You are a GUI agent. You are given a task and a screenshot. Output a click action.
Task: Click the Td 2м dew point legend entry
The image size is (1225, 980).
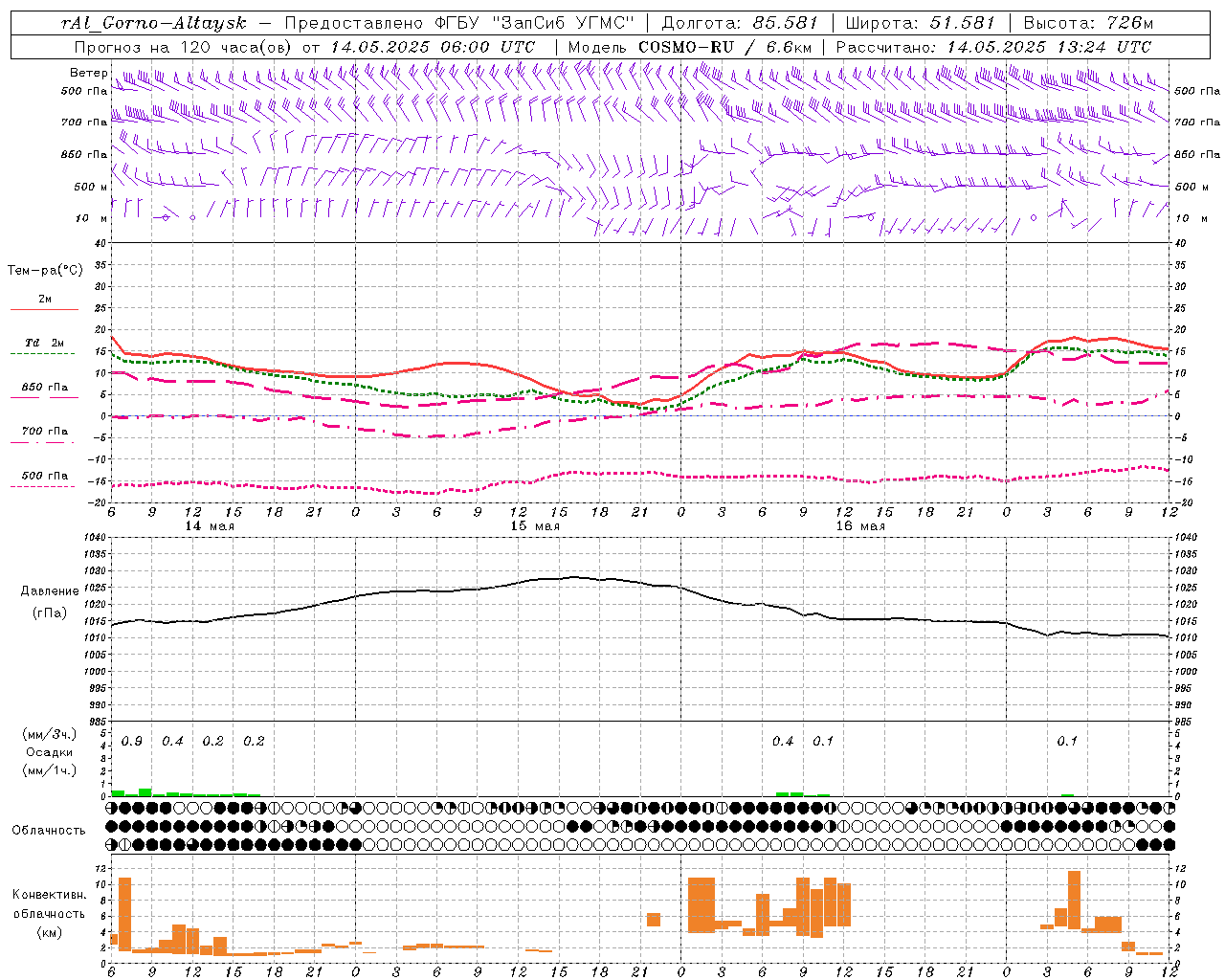click(45, 343)
